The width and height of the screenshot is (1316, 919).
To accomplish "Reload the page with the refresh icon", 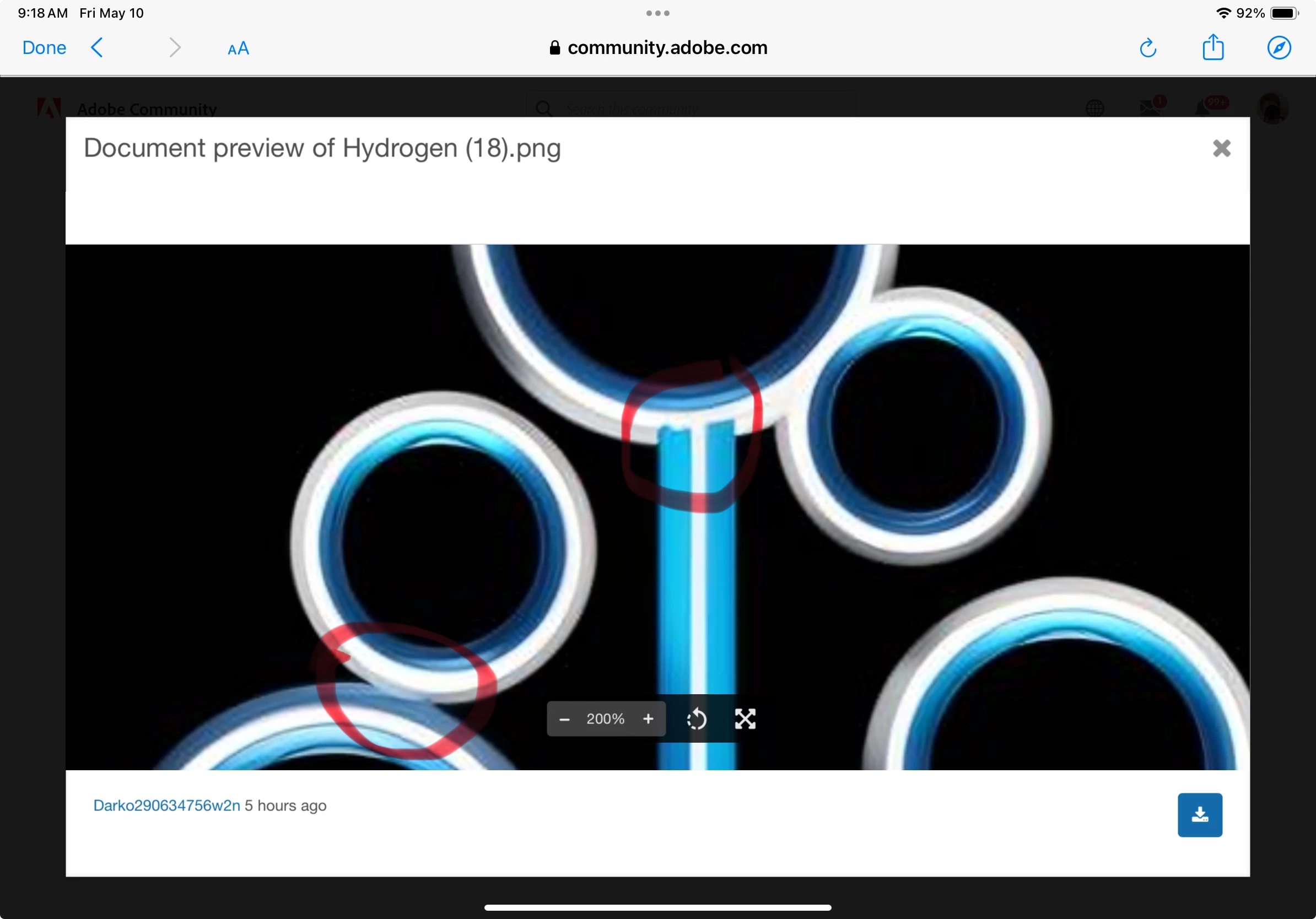I will click(x=1147, y=48).
